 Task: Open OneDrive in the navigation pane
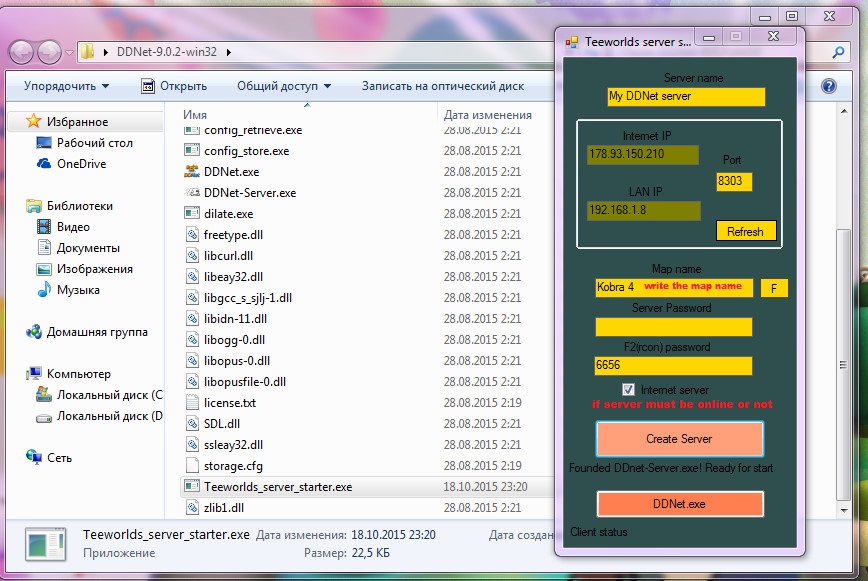80,164
